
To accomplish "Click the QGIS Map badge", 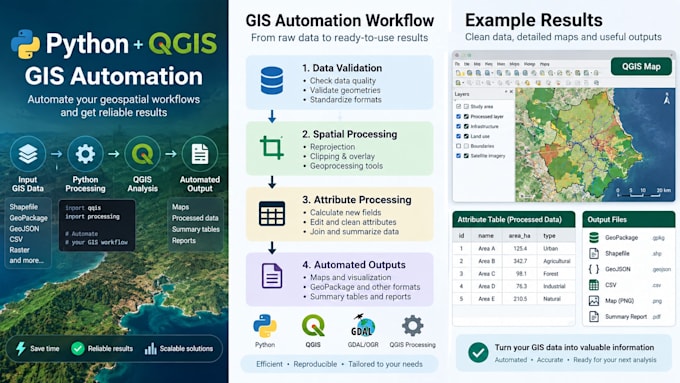I will point(641,66).
